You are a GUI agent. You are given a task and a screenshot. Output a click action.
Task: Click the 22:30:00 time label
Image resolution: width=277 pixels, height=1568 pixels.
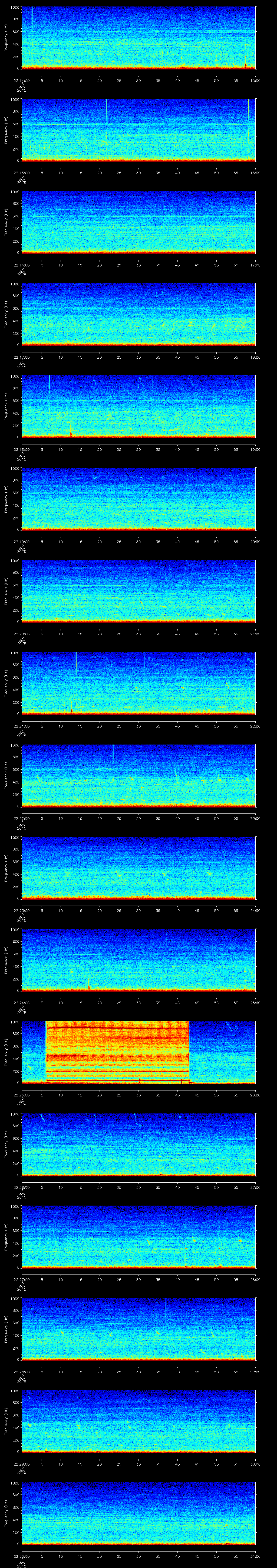21,1556
